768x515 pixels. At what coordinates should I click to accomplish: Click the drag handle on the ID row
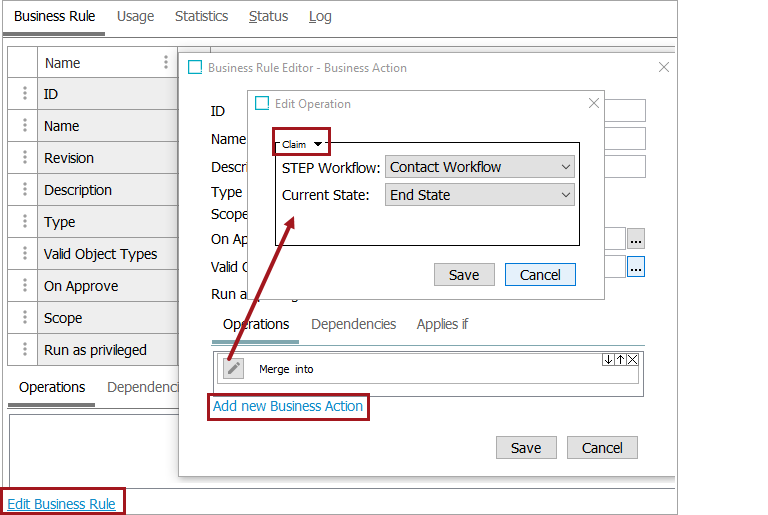pyautogui.click(x=23, y=94)
